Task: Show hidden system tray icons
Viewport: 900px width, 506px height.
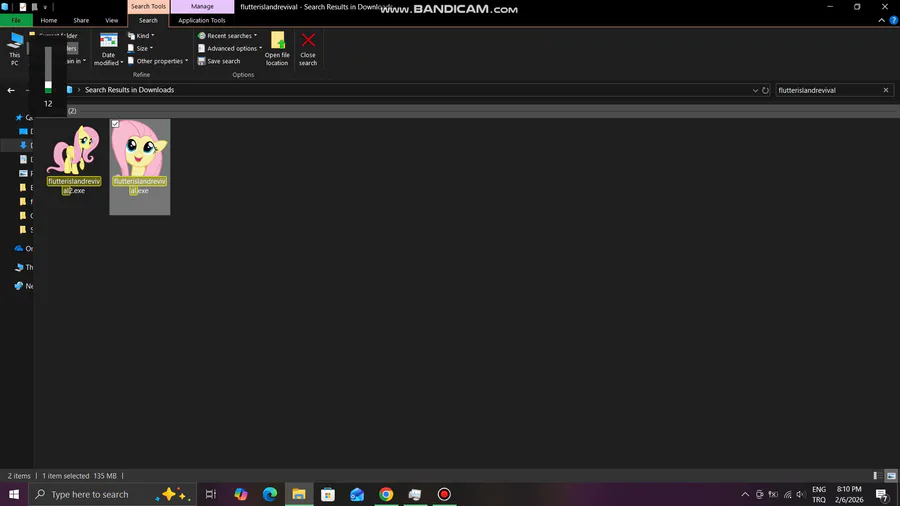Action: 745,495
